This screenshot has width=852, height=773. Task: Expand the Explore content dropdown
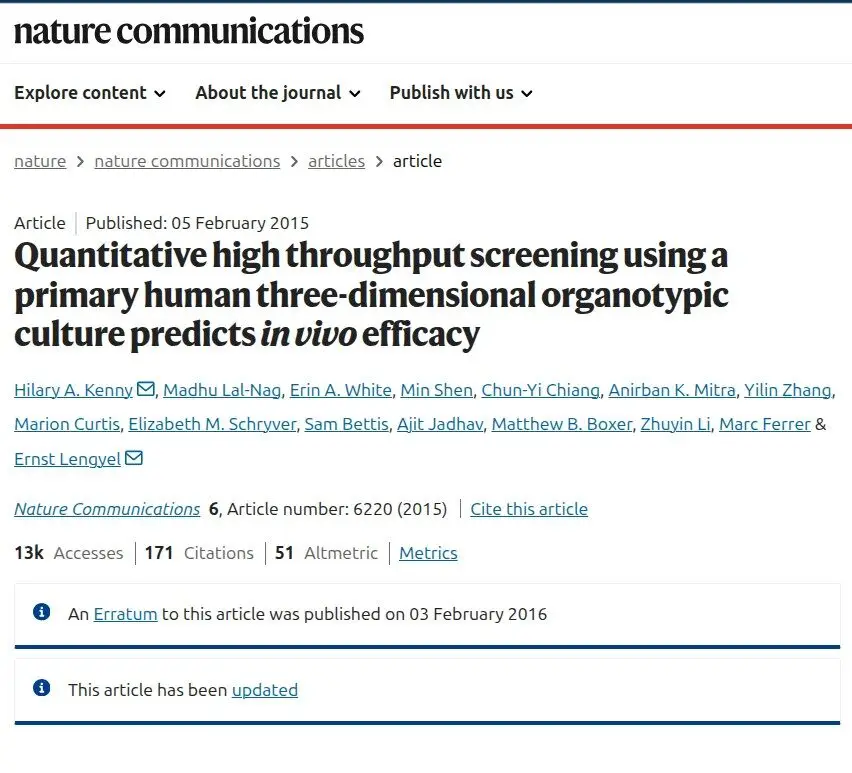coord(90,93)
